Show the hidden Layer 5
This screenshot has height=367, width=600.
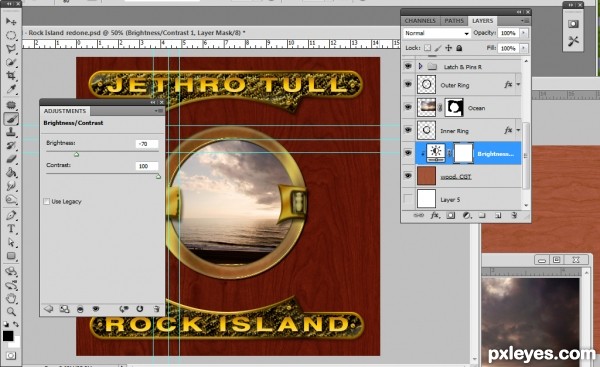pyautogui.click(x=408, y=199)
